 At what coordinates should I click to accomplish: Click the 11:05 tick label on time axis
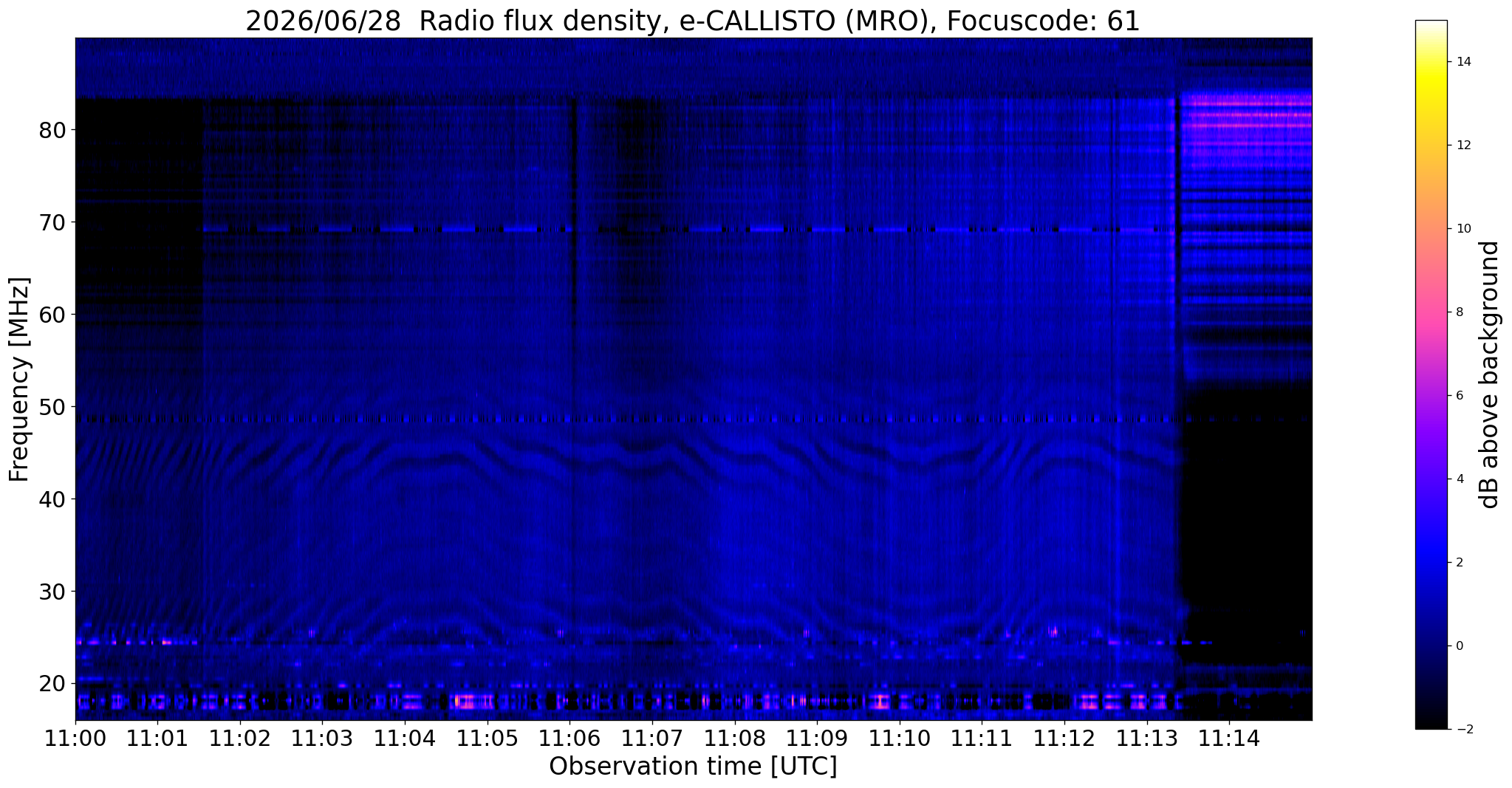[x=487, y=739]
